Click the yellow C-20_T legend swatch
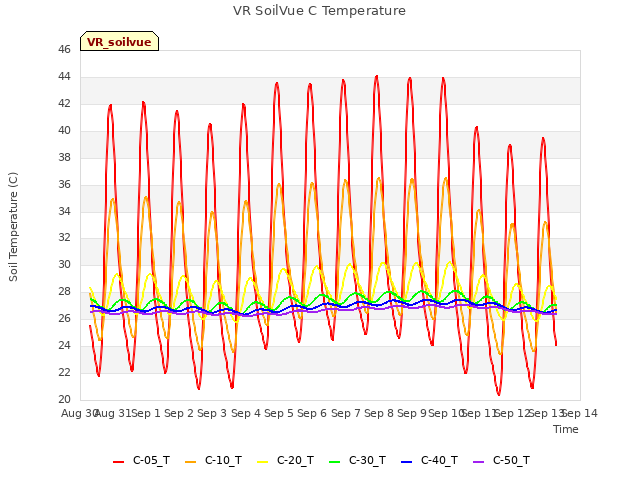This screenshot has width=640, height=480. (262, 462)
